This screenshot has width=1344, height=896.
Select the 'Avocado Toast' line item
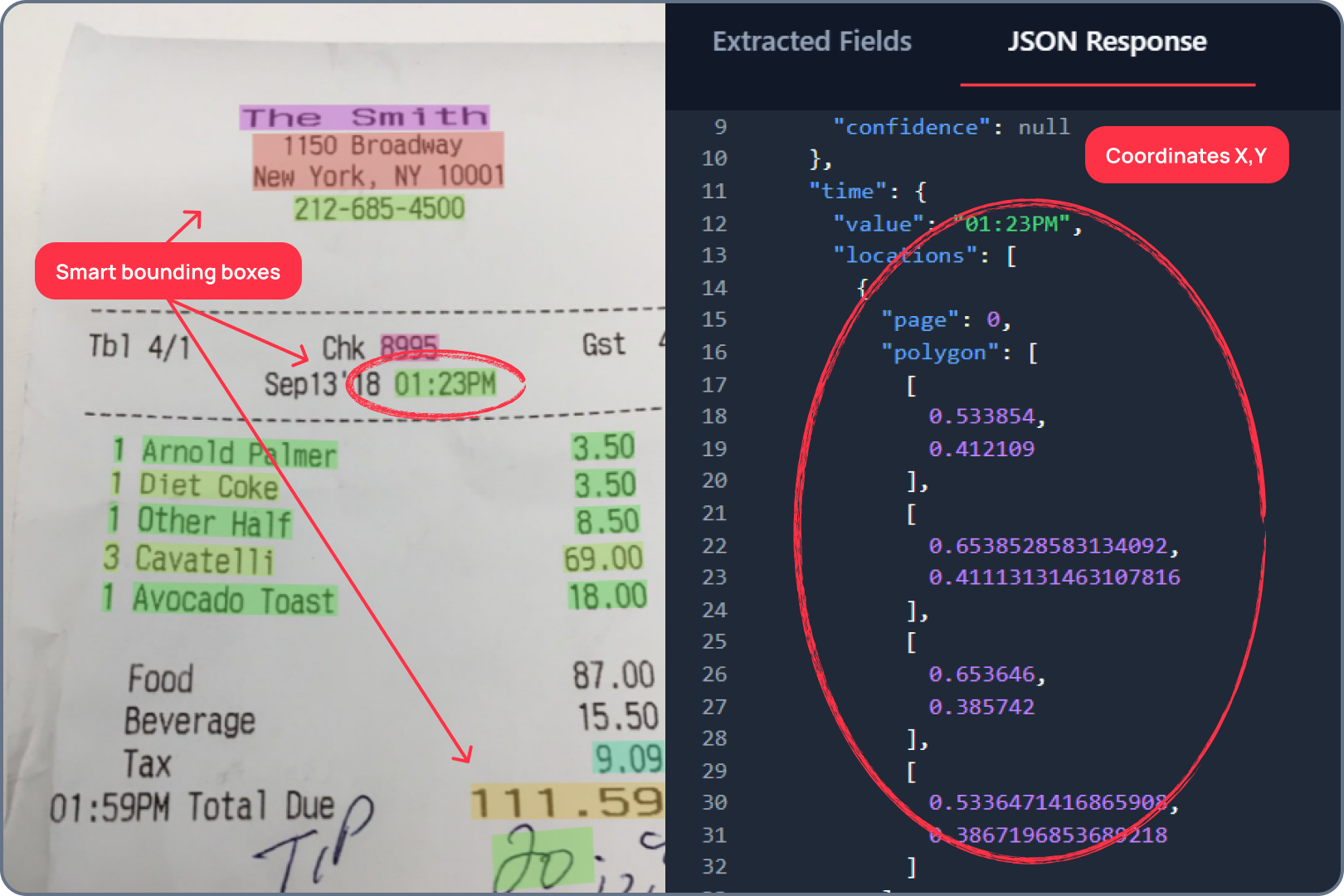(x=234, y=599)
